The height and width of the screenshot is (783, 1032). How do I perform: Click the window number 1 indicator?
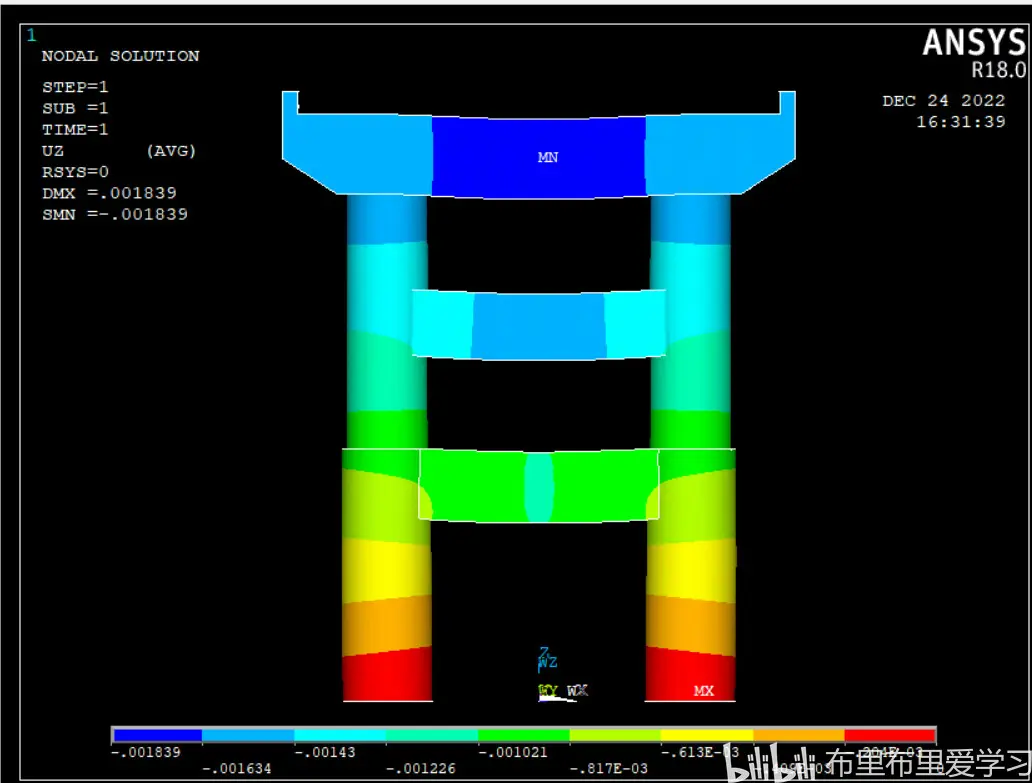pyautogui.click(x=31, y=35)
